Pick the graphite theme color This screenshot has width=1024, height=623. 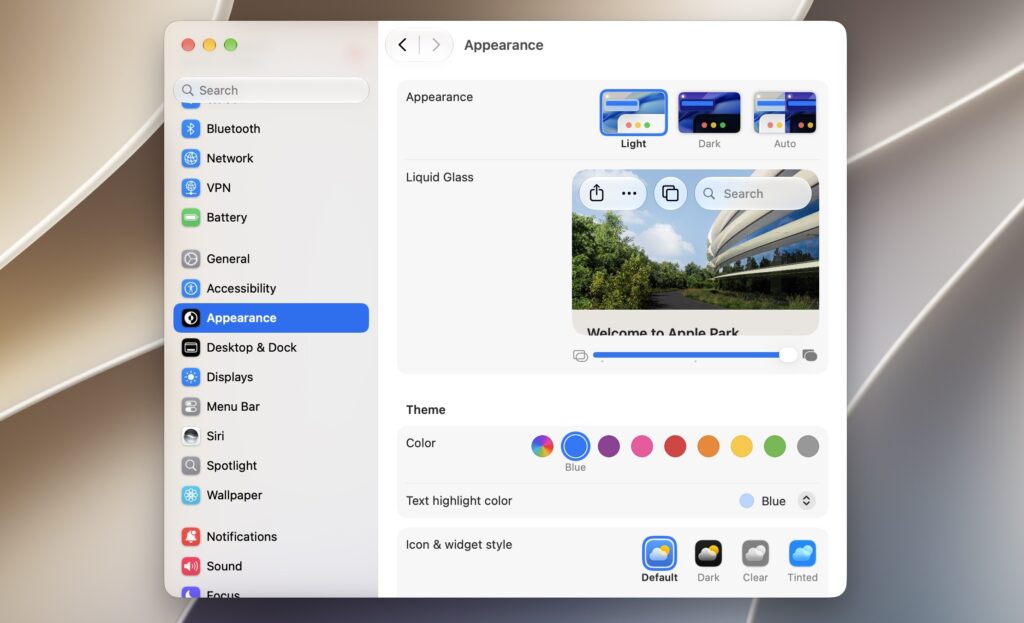(808, 447)
